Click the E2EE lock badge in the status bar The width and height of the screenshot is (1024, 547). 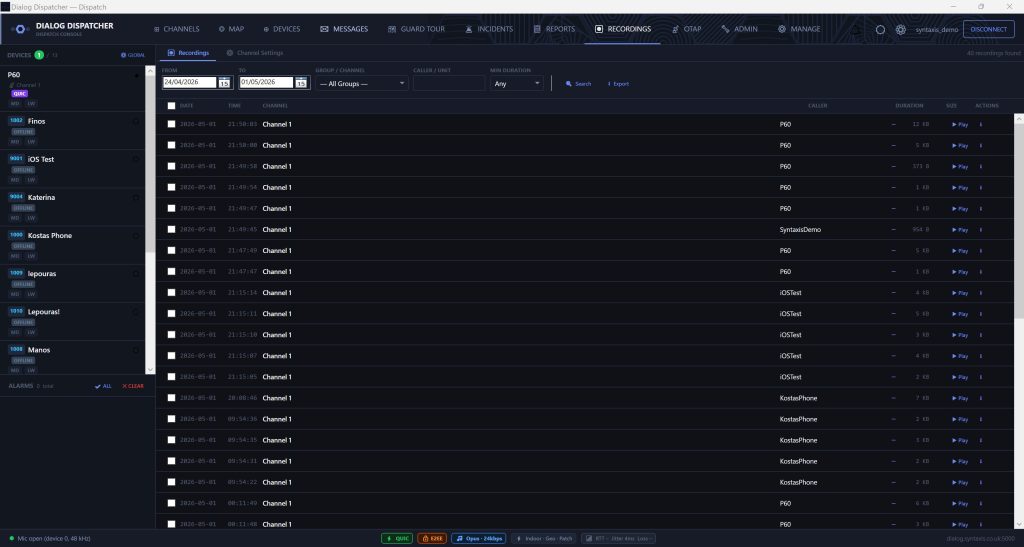coord(432,539)
